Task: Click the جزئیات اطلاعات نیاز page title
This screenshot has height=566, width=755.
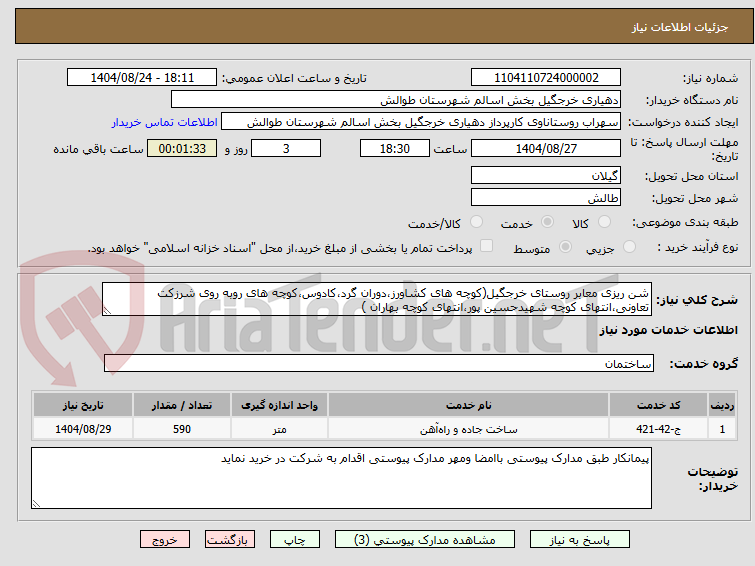Action: (x=680, y=27)
